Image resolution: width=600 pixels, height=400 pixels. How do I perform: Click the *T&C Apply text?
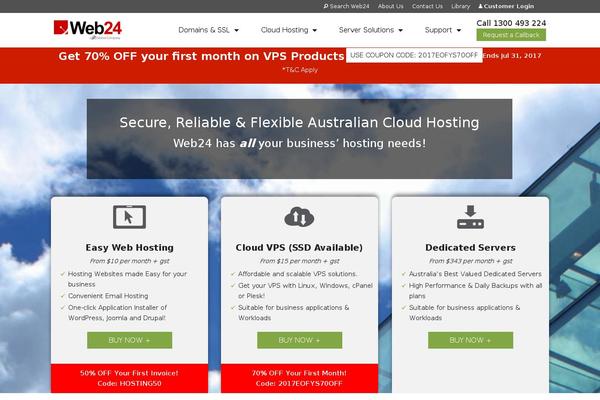[300, 70]
